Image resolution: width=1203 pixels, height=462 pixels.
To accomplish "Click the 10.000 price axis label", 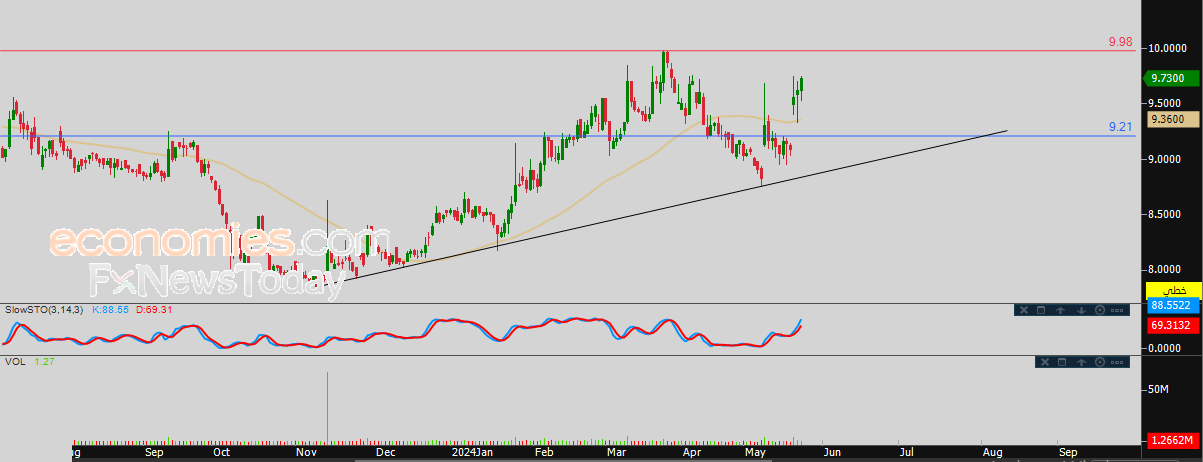I will tap(1168, 48).
